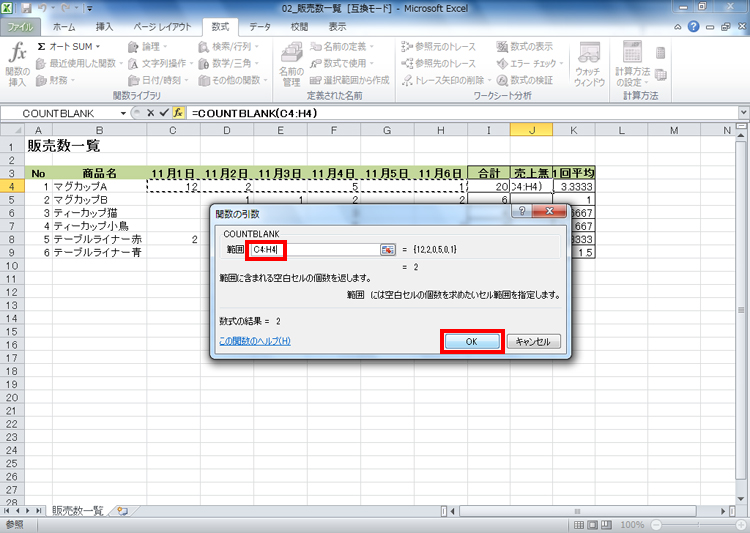This screenshot has height=533, width=750.
Task: Click the small calculate-sheet icon below it
Action: pyautogui.click(x=661, y=75)
